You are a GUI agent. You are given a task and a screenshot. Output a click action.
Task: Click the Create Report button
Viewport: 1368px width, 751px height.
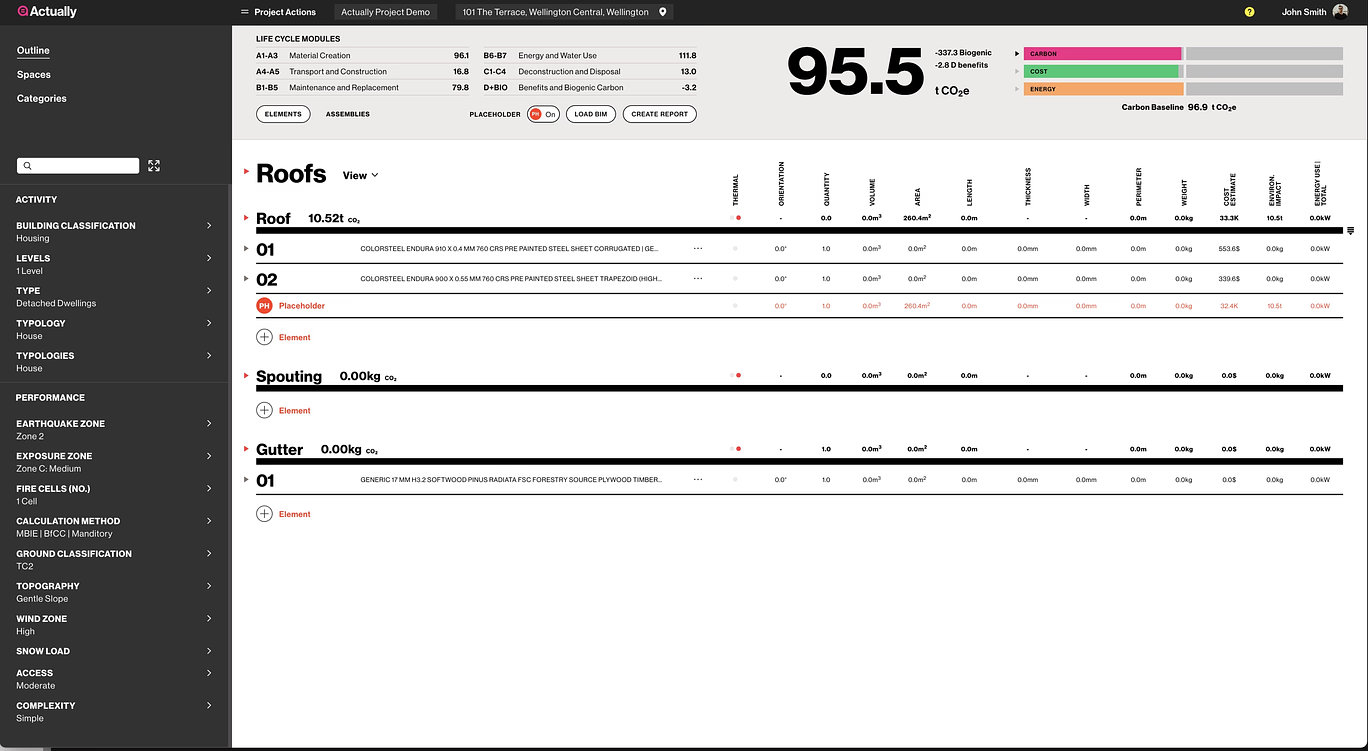(x=659, y=114)
